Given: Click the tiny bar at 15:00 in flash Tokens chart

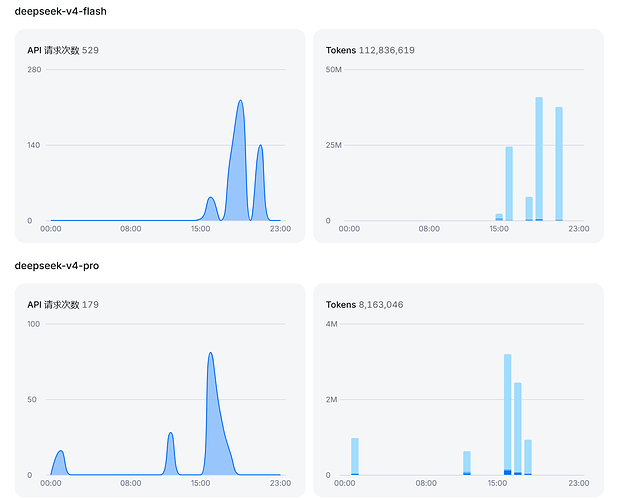Looking at the screenshot, I should click(499, 217).
